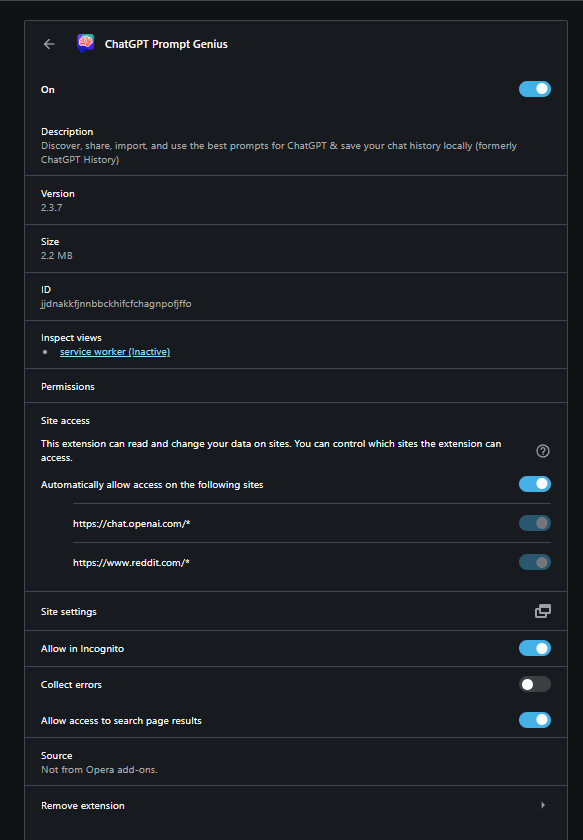
Task: Open the site access help question mark
Action: point(542,451)
